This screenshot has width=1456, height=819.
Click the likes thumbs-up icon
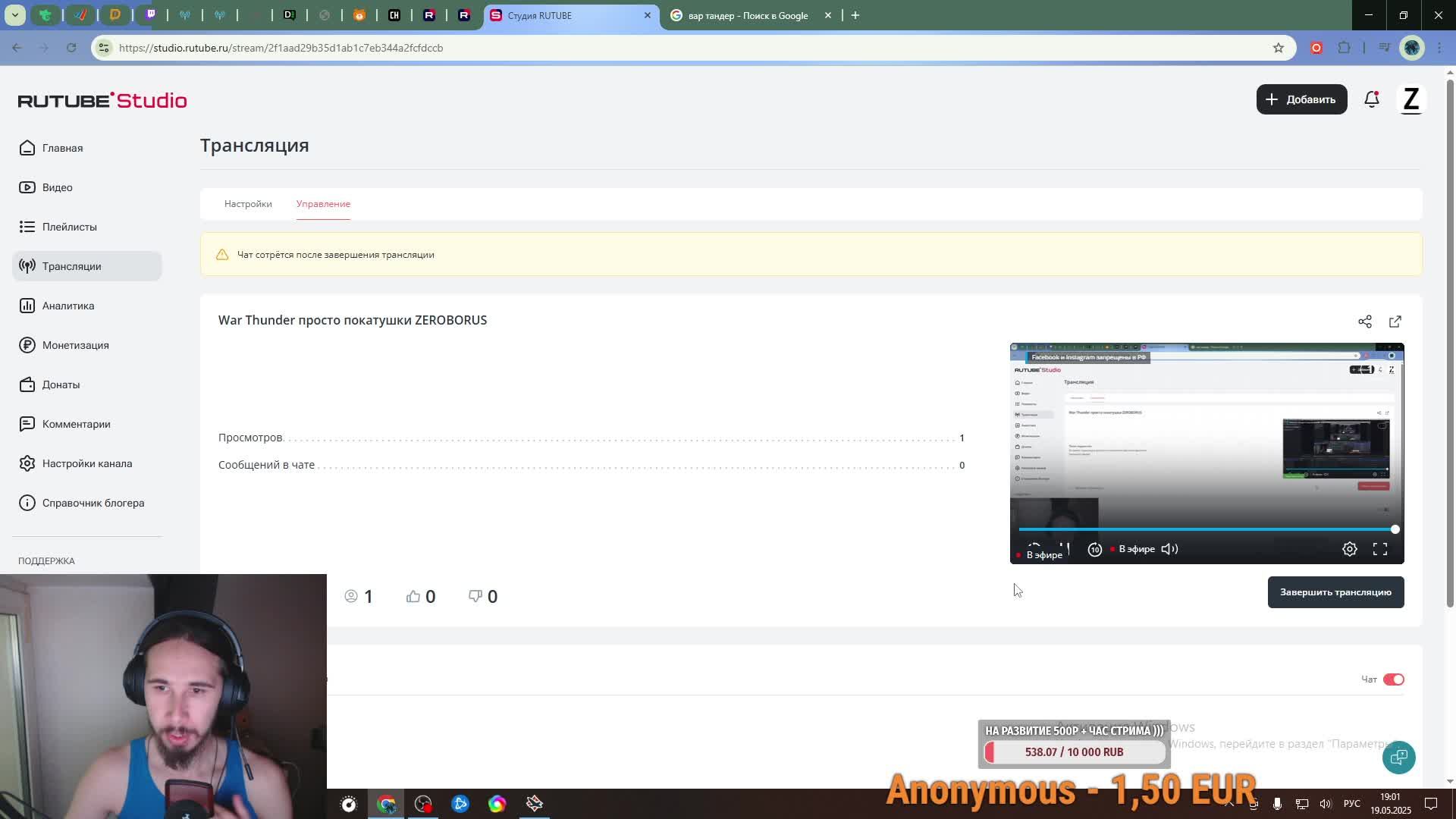tap(413, 596)
